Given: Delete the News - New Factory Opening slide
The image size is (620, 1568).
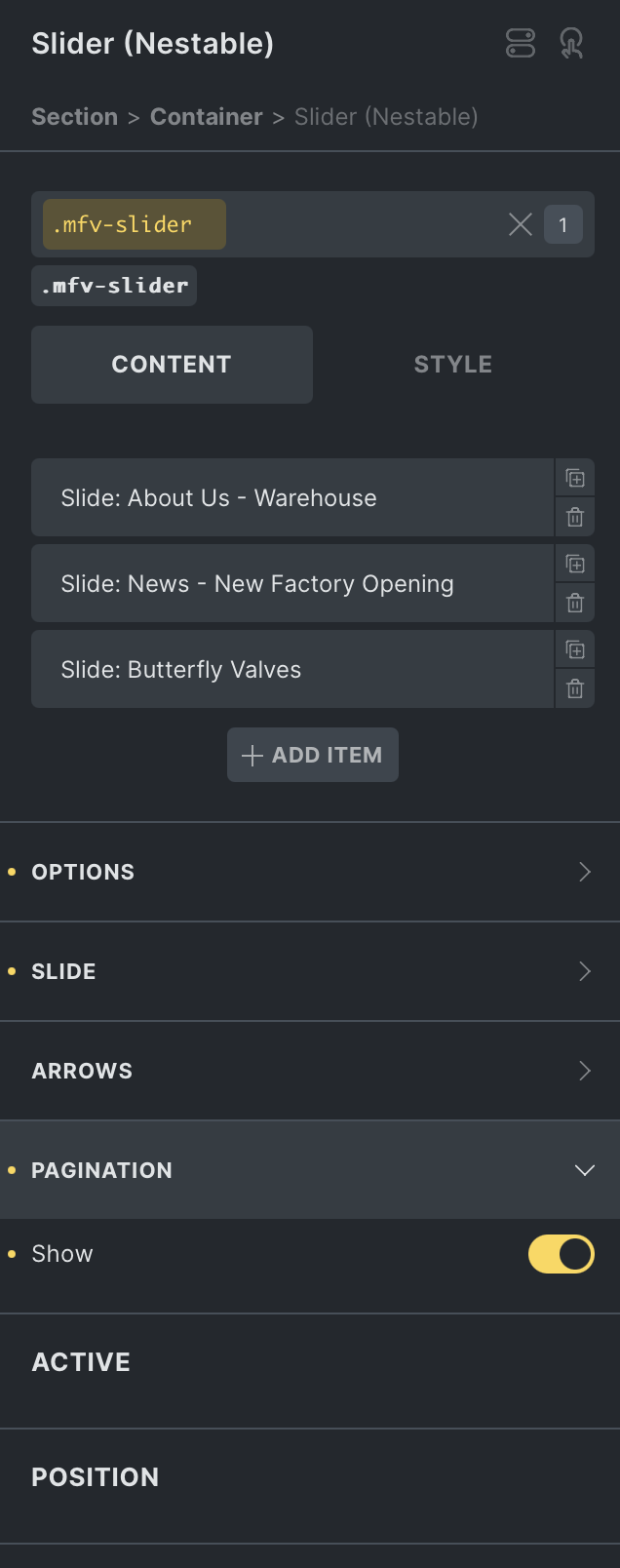Looking at the screenshot, I should pyautogui.click(x=575, y=604).
